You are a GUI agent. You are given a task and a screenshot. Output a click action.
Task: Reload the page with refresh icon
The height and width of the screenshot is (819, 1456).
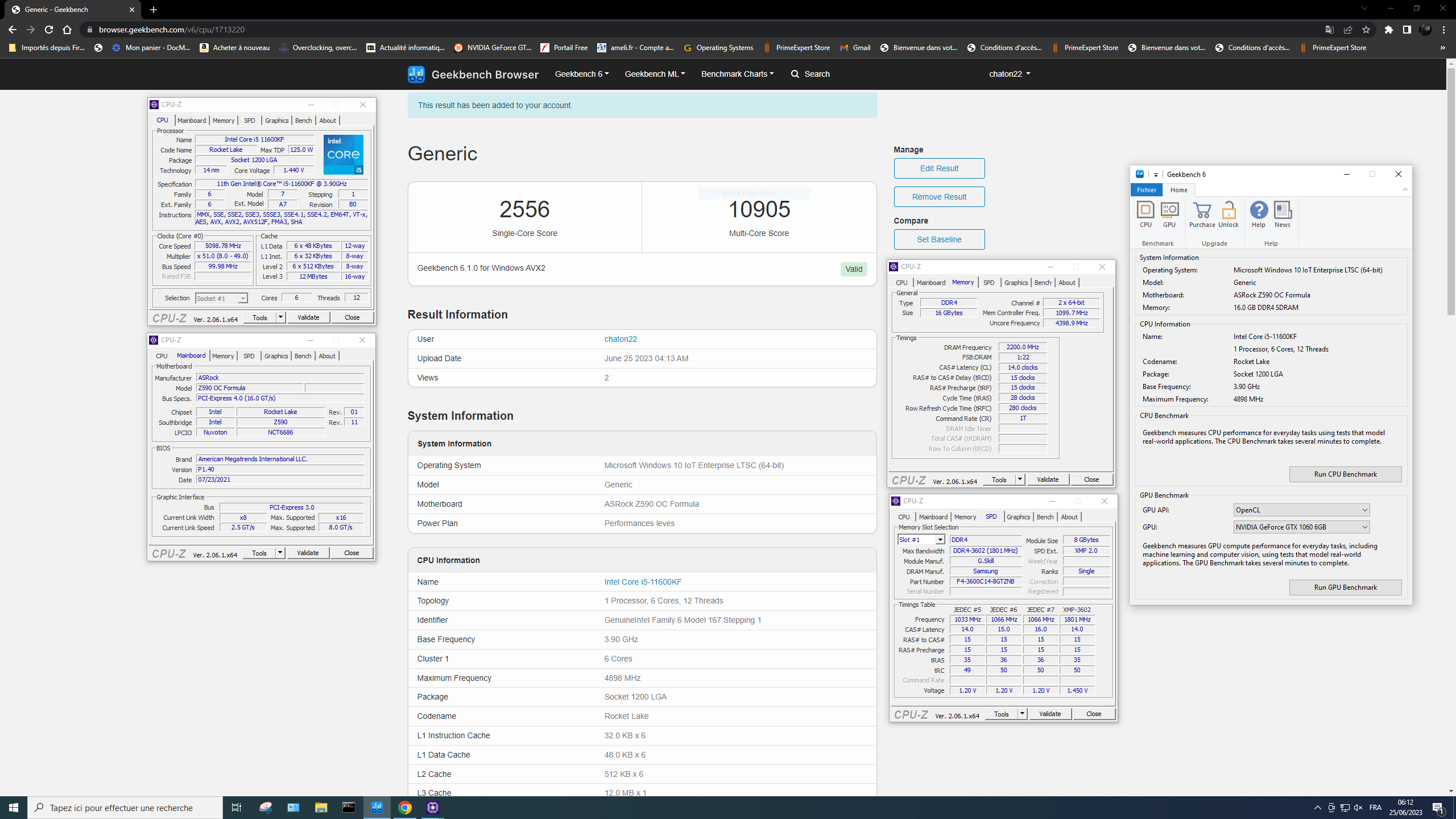click(49, 30)
